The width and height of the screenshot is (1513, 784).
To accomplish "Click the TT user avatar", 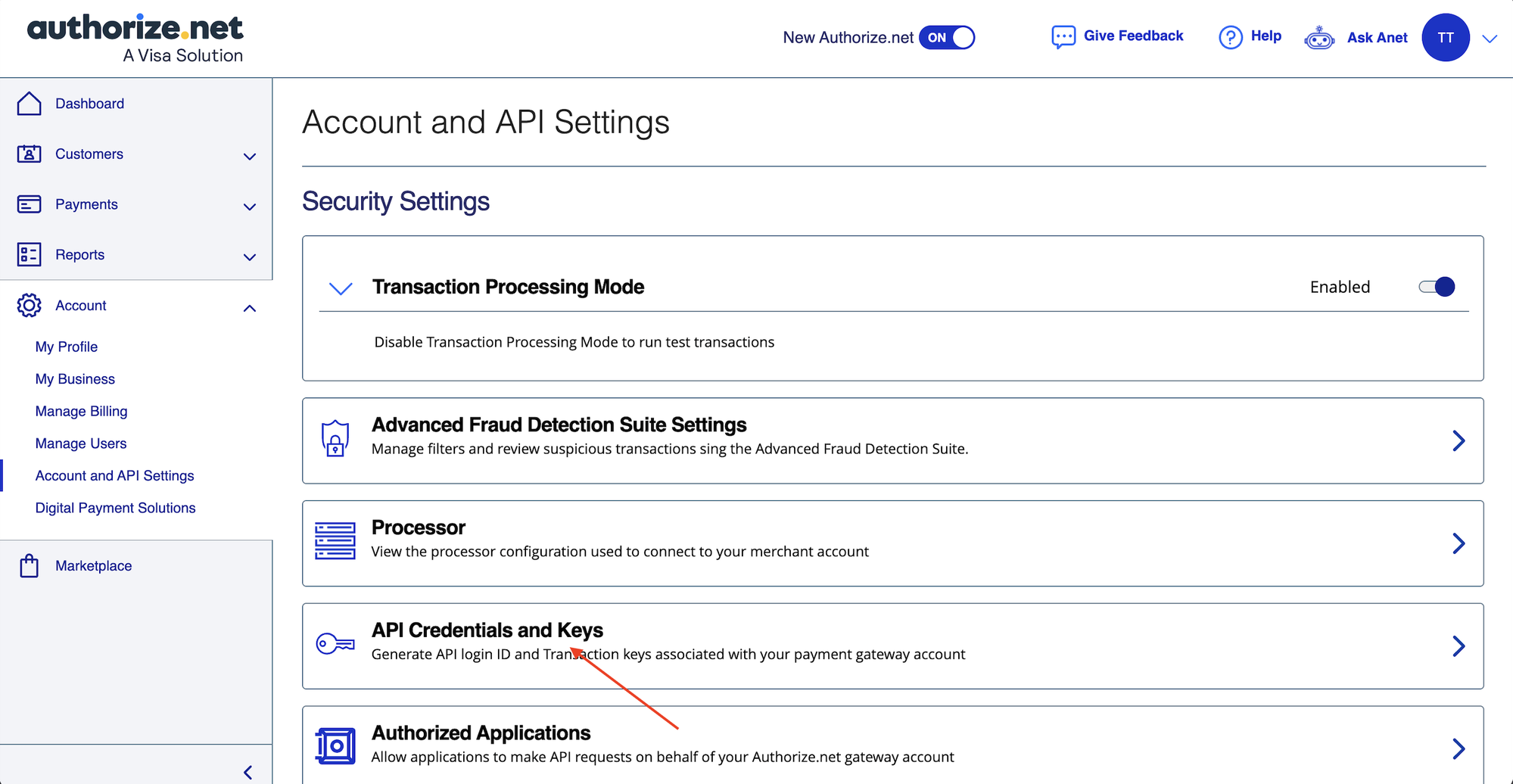I will point(1446,37).
